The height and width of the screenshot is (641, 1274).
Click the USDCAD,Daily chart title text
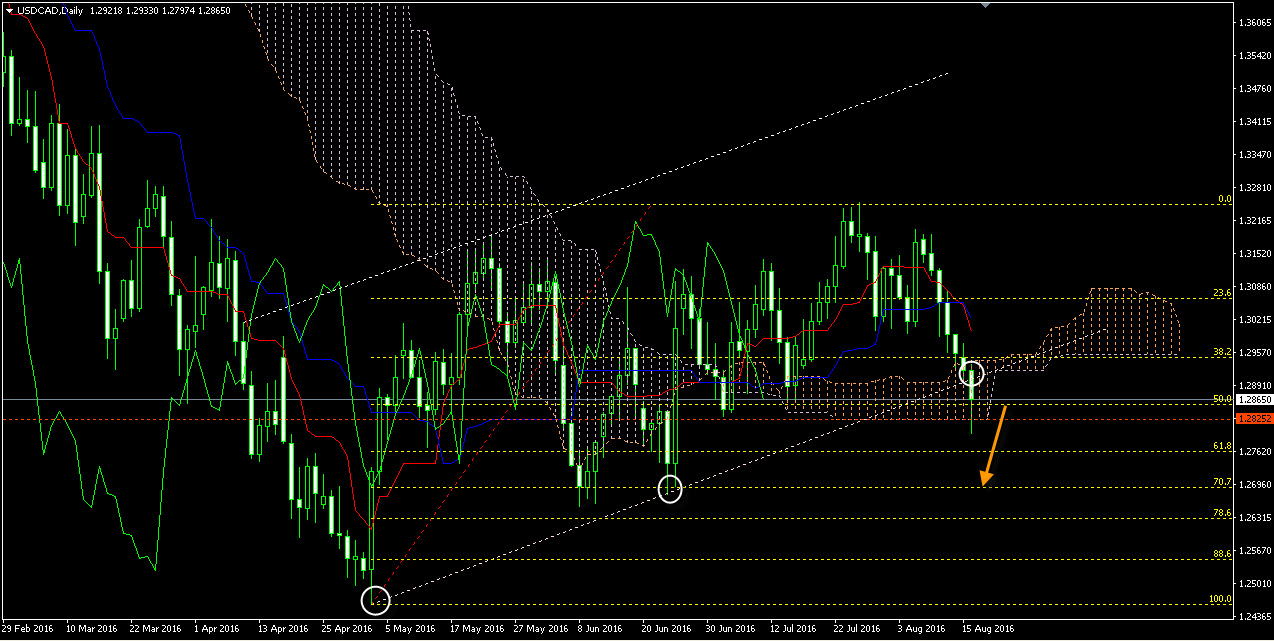(50, 9)
